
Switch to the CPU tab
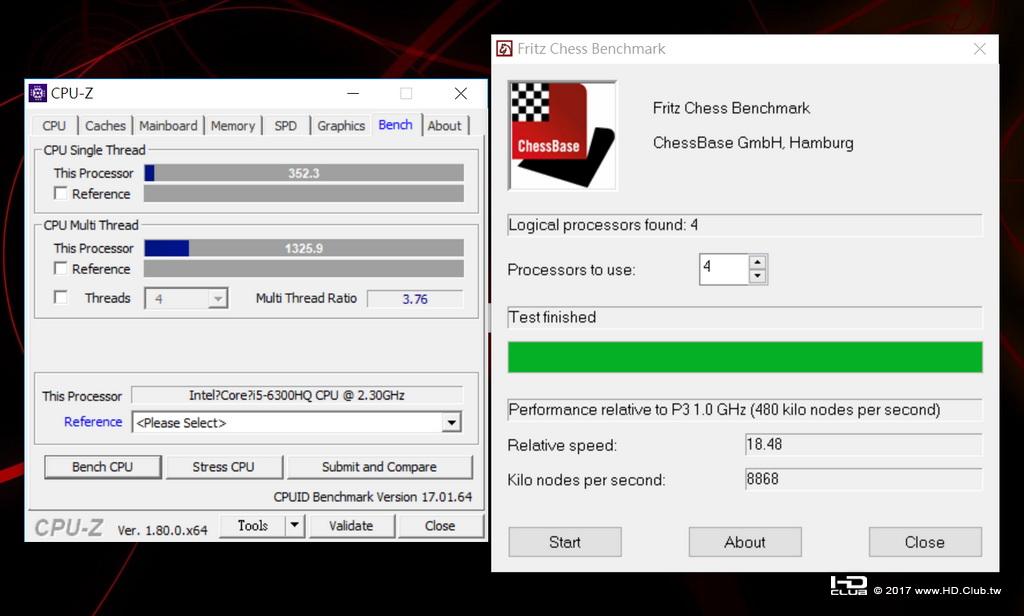[54, 125]
